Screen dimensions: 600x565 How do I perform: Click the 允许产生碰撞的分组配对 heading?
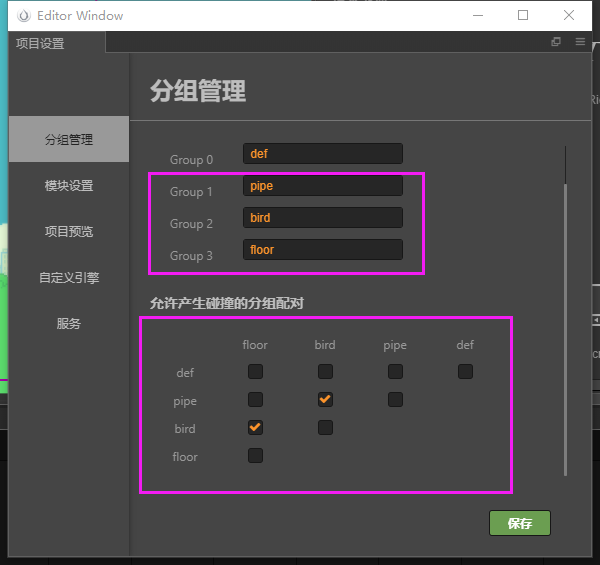click(227, 303)
